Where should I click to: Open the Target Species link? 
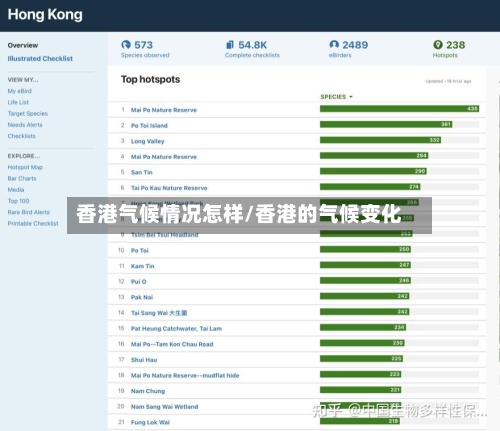click(x=28, y=114)
